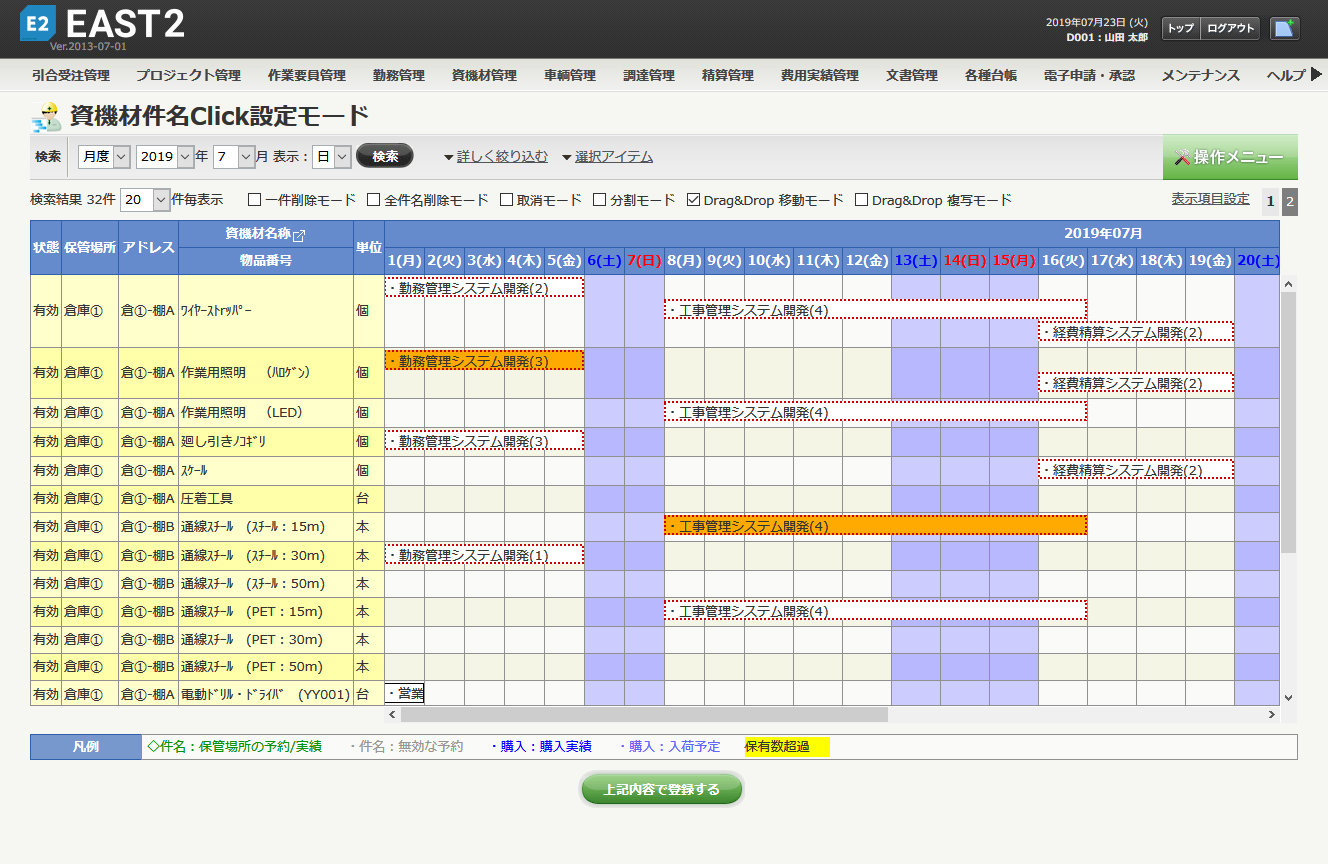Click the 単位 column header

[368, 247]
